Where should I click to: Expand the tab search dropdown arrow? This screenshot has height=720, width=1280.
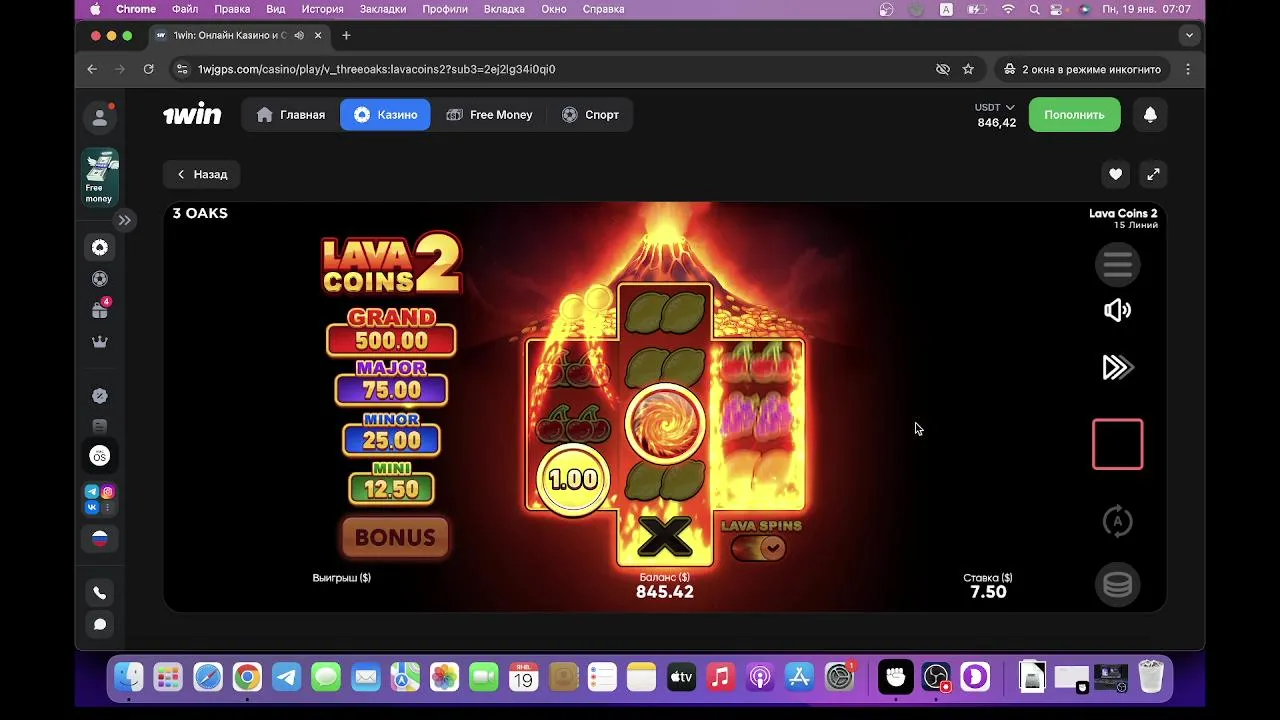(x=1189, y=35)
